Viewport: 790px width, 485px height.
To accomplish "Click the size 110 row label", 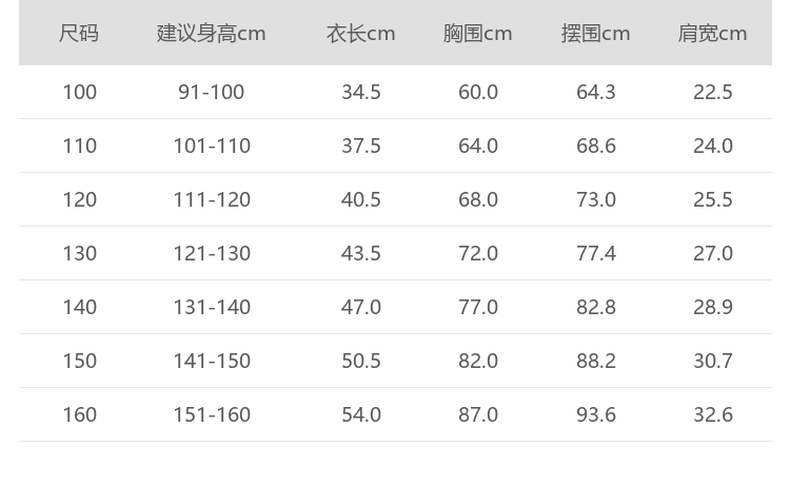I will 79,146.
